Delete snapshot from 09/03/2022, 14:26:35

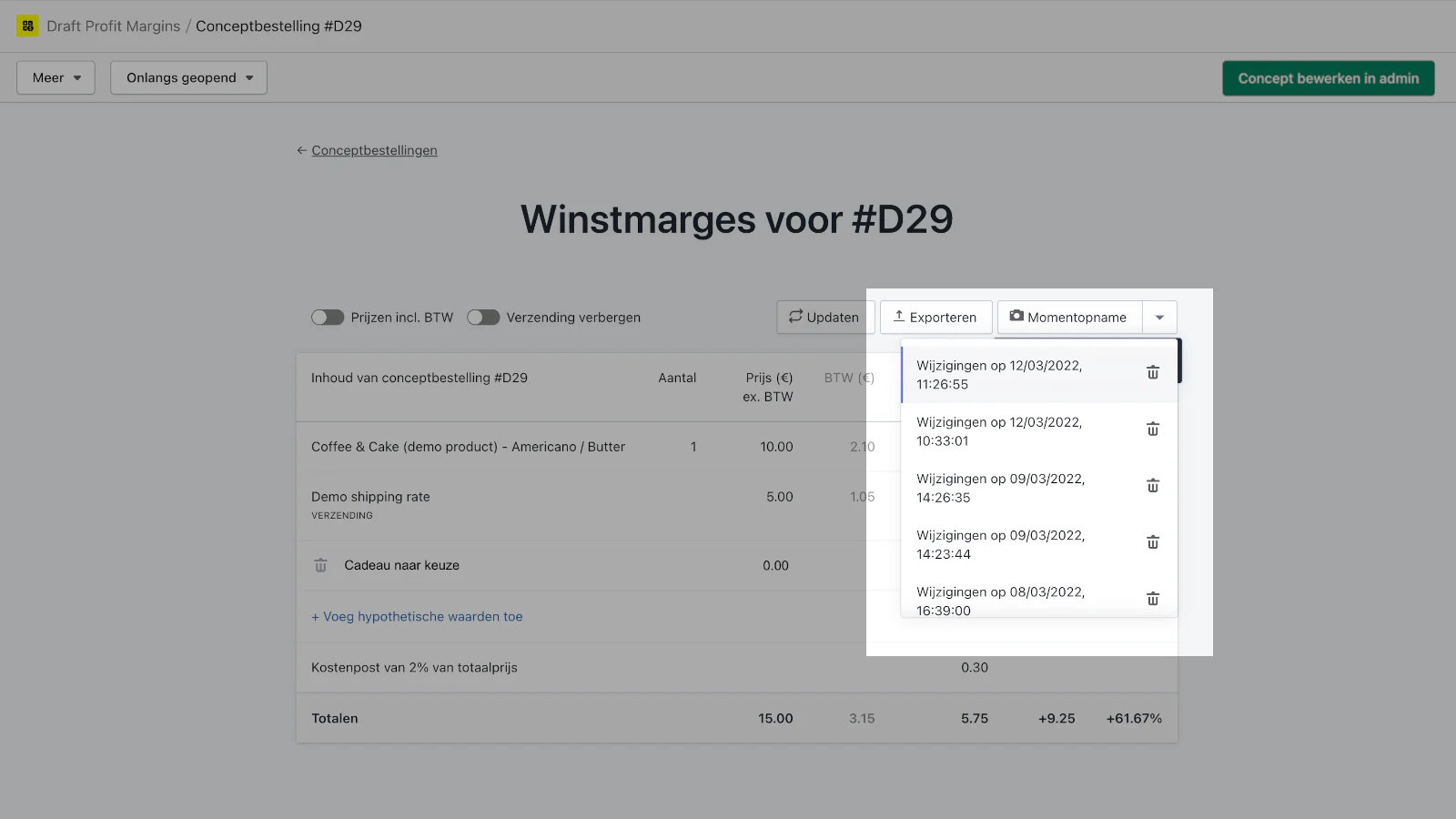coord(1152,486)
